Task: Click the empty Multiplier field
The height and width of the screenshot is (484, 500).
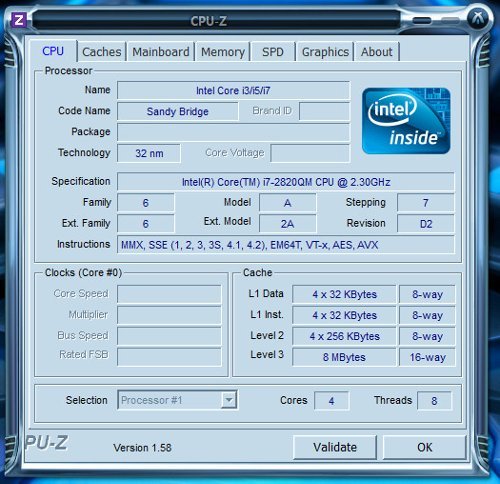Action: (x=169, y=315)
